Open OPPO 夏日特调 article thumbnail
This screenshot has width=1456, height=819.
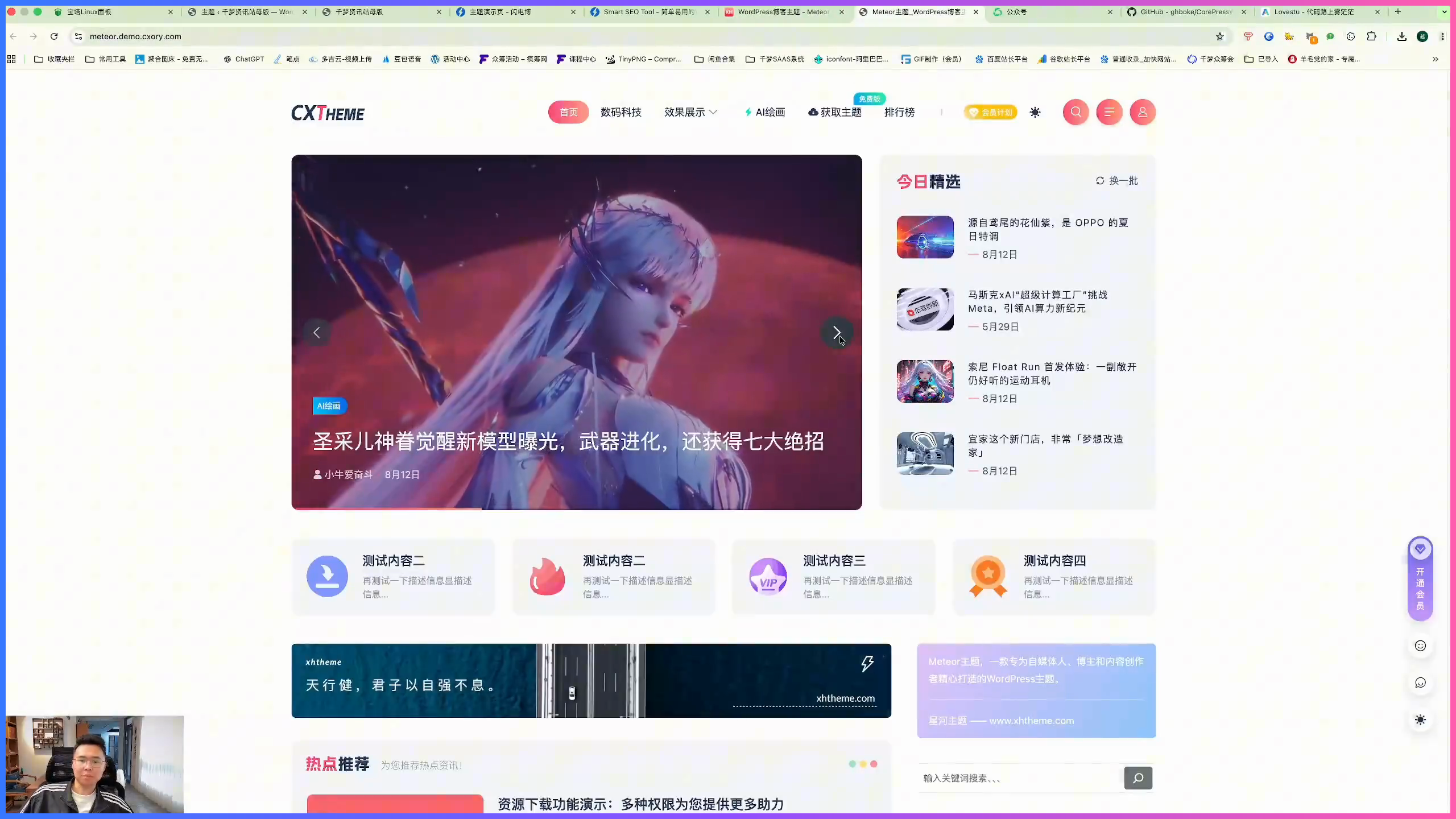click(x=925, y=237)
